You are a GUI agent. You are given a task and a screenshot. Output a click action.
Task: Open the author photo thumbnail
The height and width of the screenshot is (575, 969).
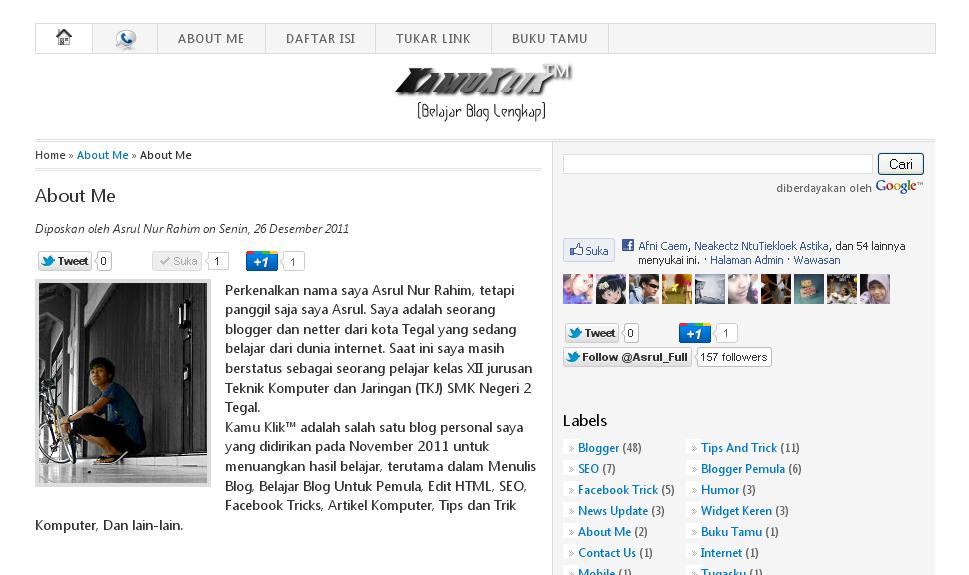click(123, 383)
